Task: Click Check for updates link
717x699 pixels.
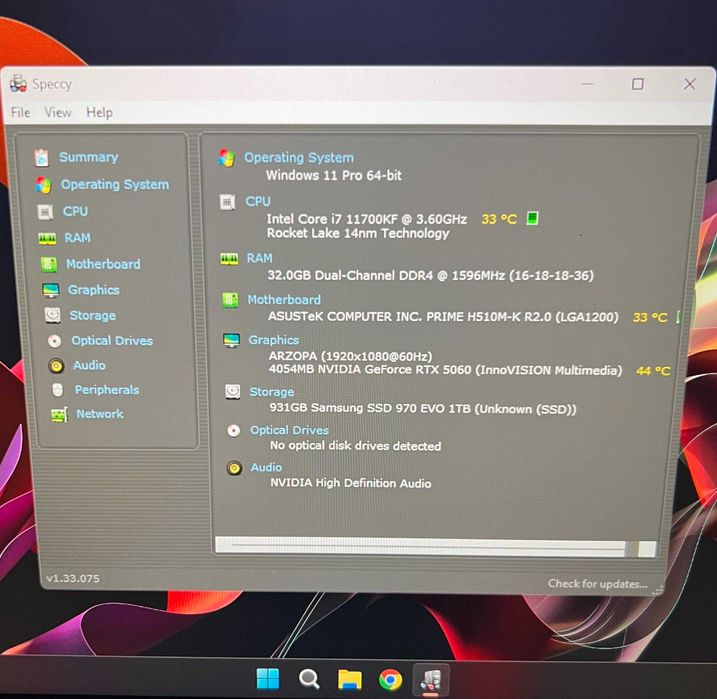Action: pos(598,584)
